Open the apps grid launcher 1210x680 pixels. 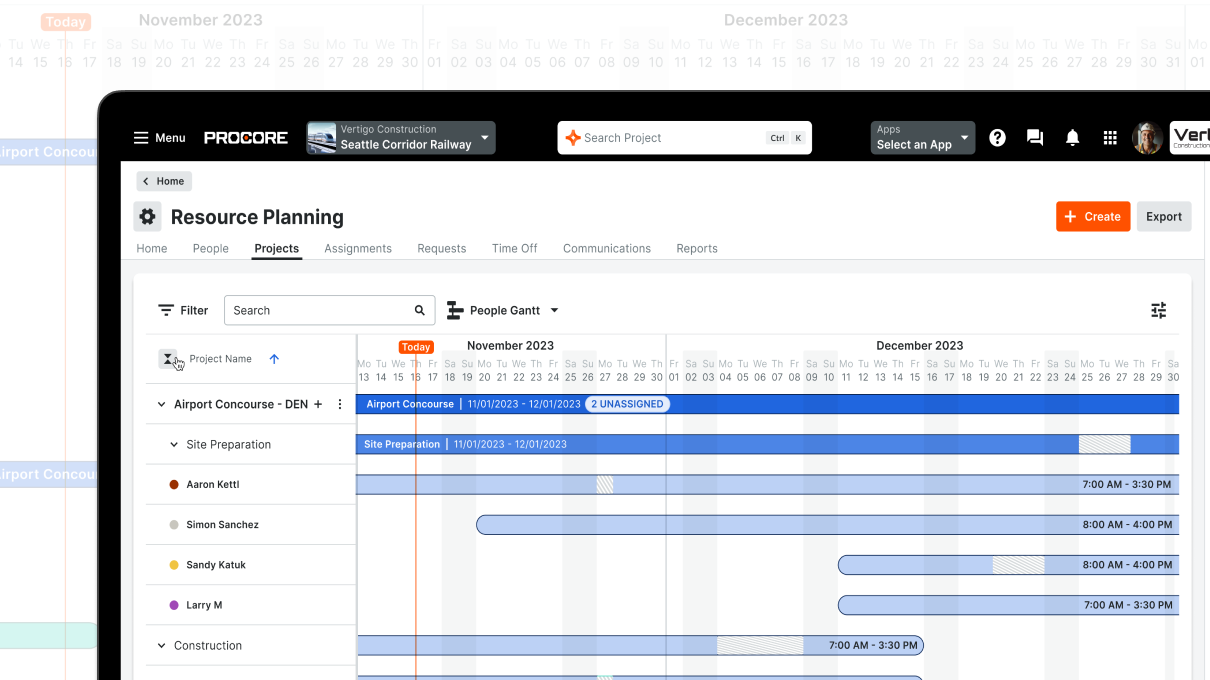[1110, 137]
